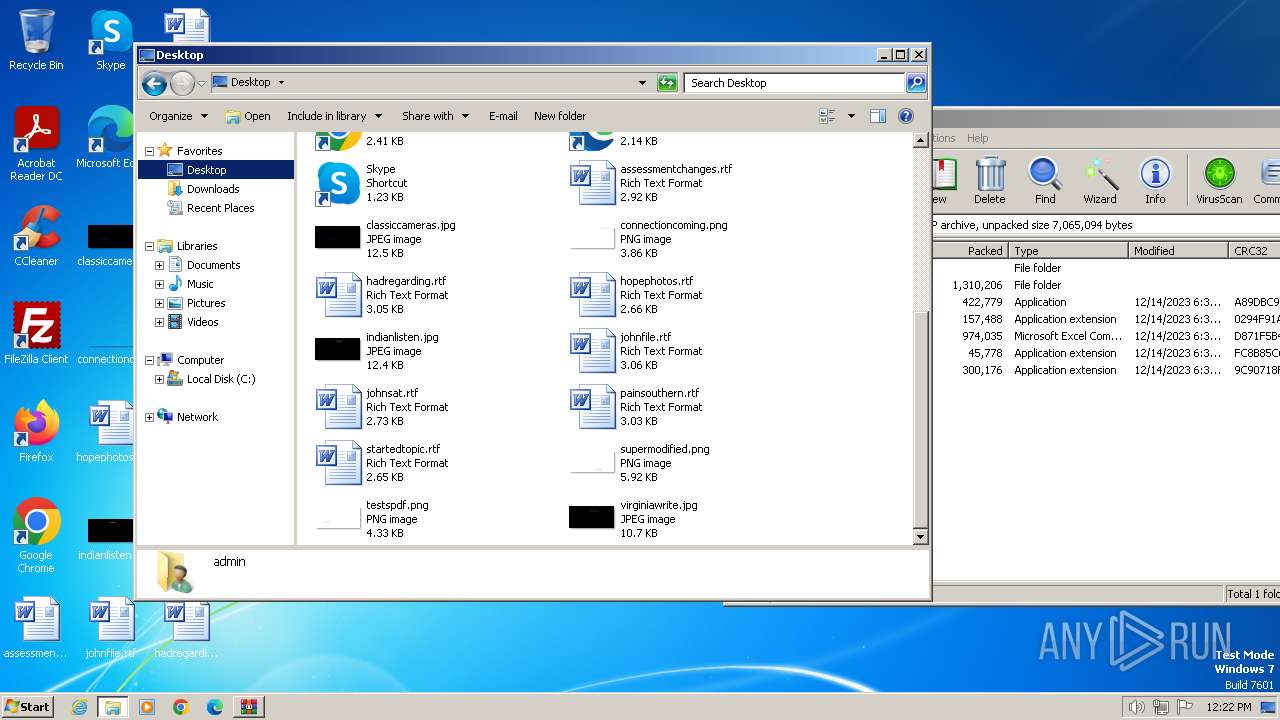Select Computer in navigation pane
Image resolution: width=1280 pixels, height=720 pixels.
(x=200, y=360)
